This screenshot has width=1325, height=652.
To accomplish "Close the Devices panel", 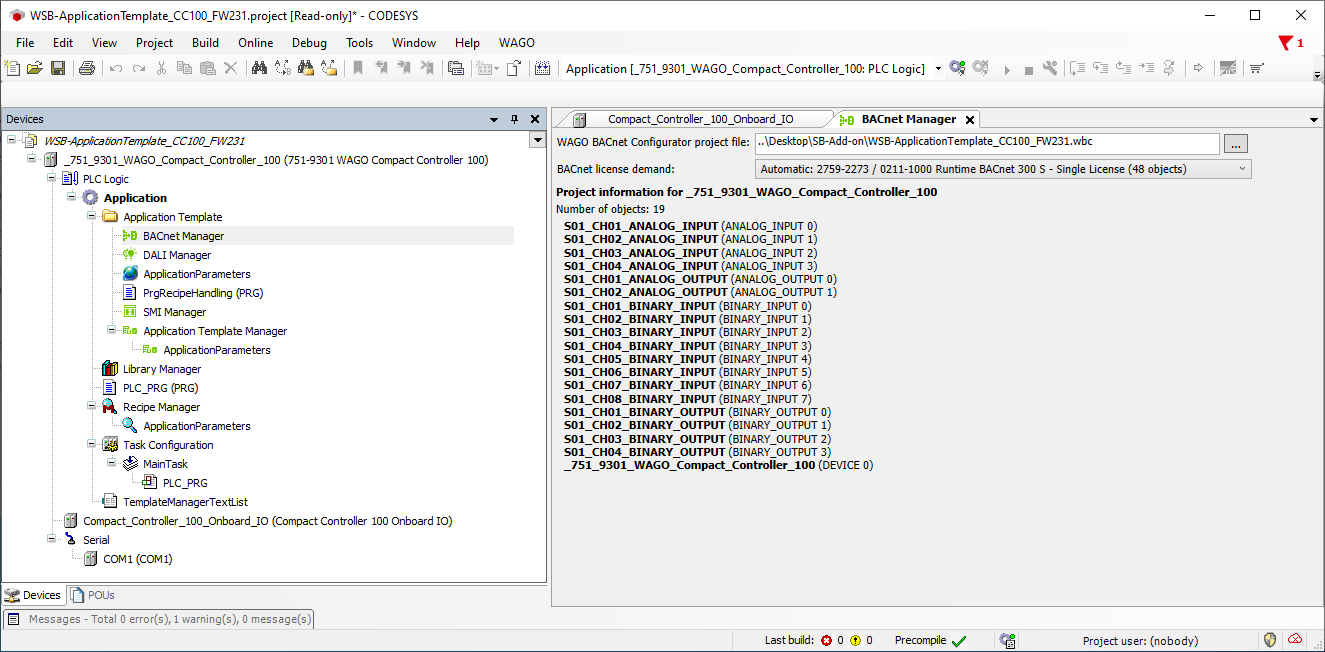I will (535, 119).
